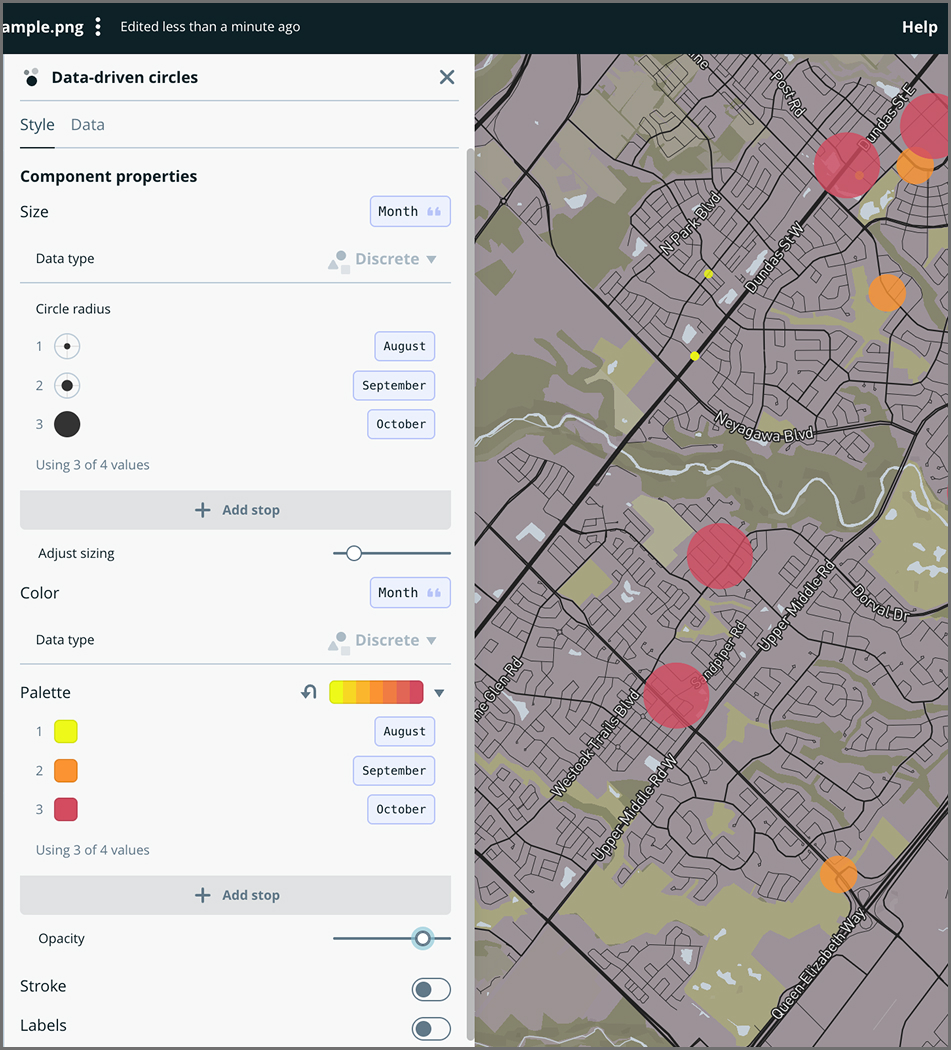Image resolution: width=951 pixels, height=1050 pixels.
Task: Click the quotes icon on the Size Month chip
Action: click(432, 211)
